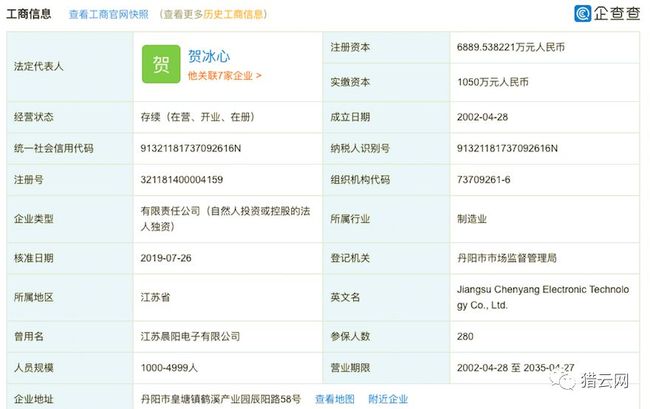Screen dimensions: 650x409
Task: Select address 丹阳市皇塘镇鹤溪产业园辰阳路58号
Action: [221, 399]
